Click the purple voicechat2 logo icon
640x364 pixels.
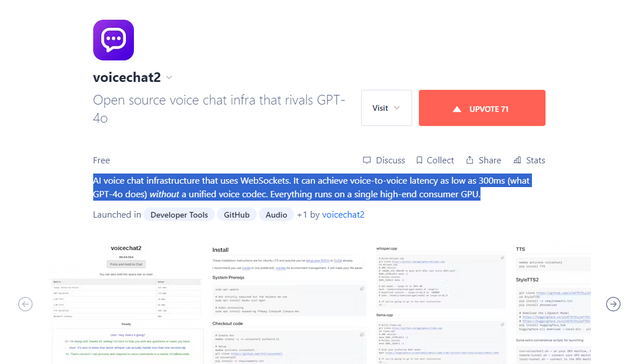pos(113,40)
